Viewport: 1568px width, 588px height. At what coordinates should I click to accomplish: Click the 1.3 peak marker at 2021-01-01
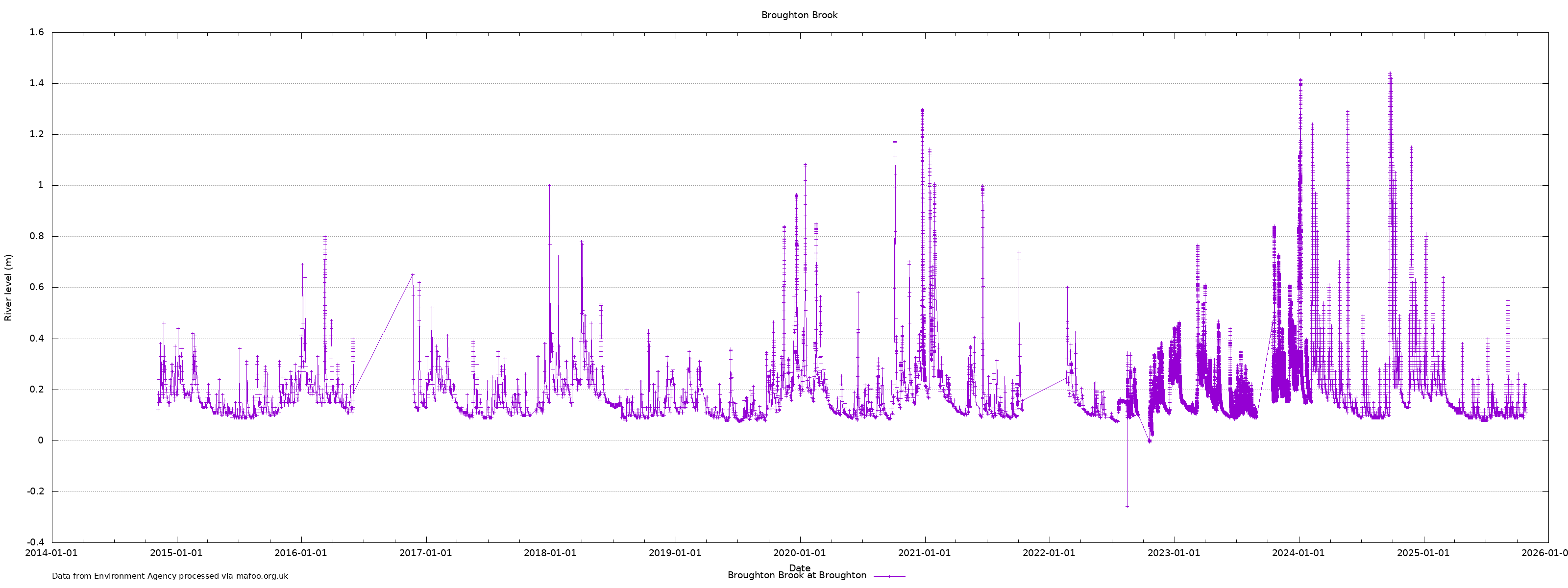coord(922,110)
